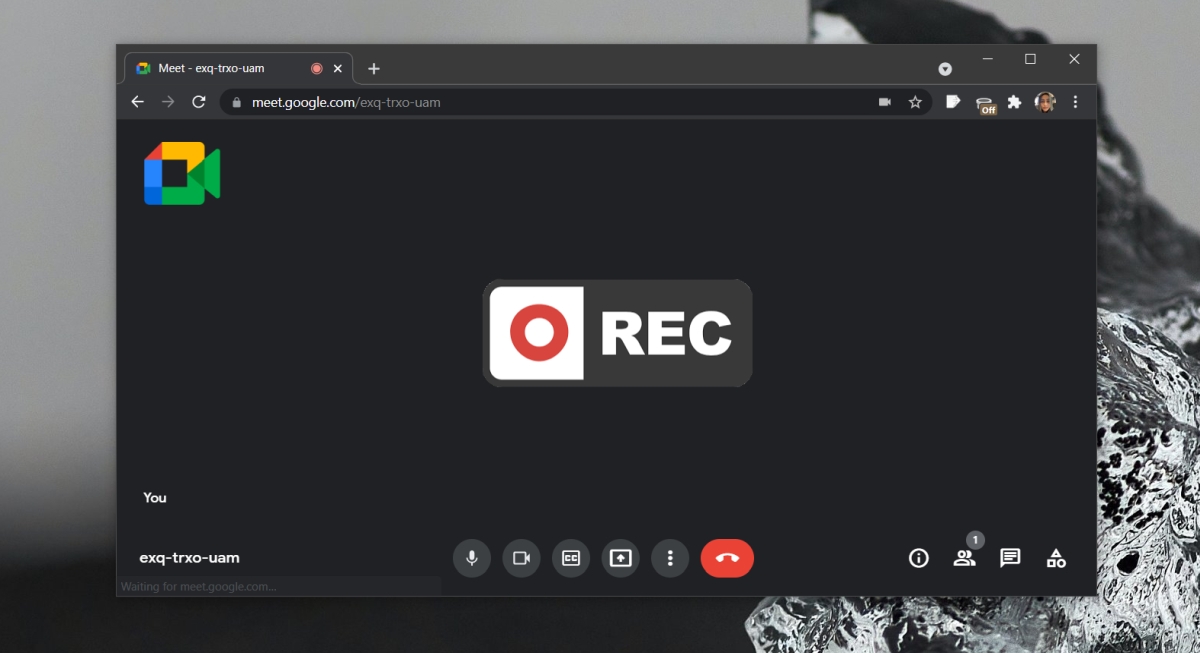Leave the call with red hang-up button
1200x653 pixels.
(727, 558)
